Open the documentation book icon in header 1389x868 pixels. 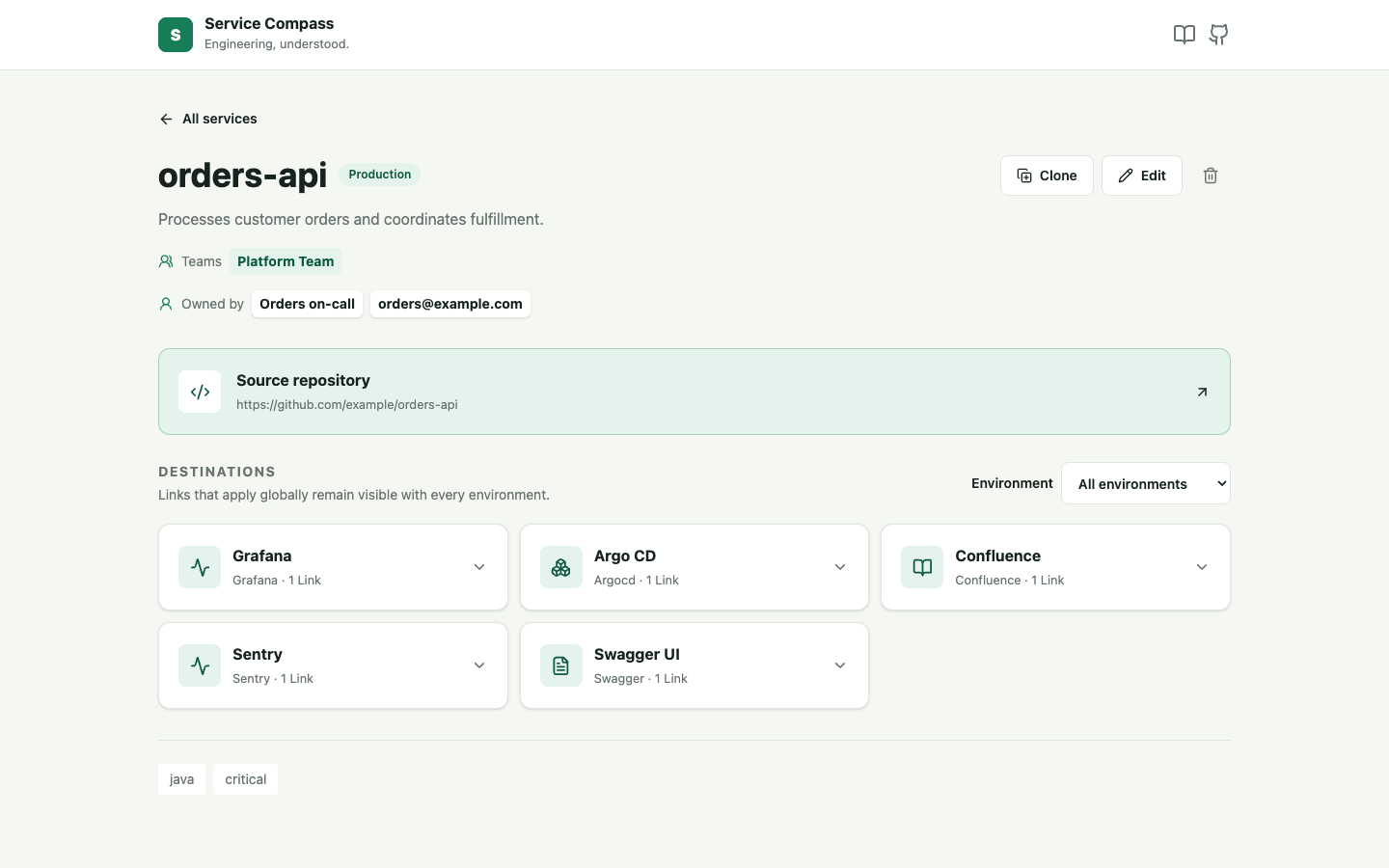coord(1185,35)
